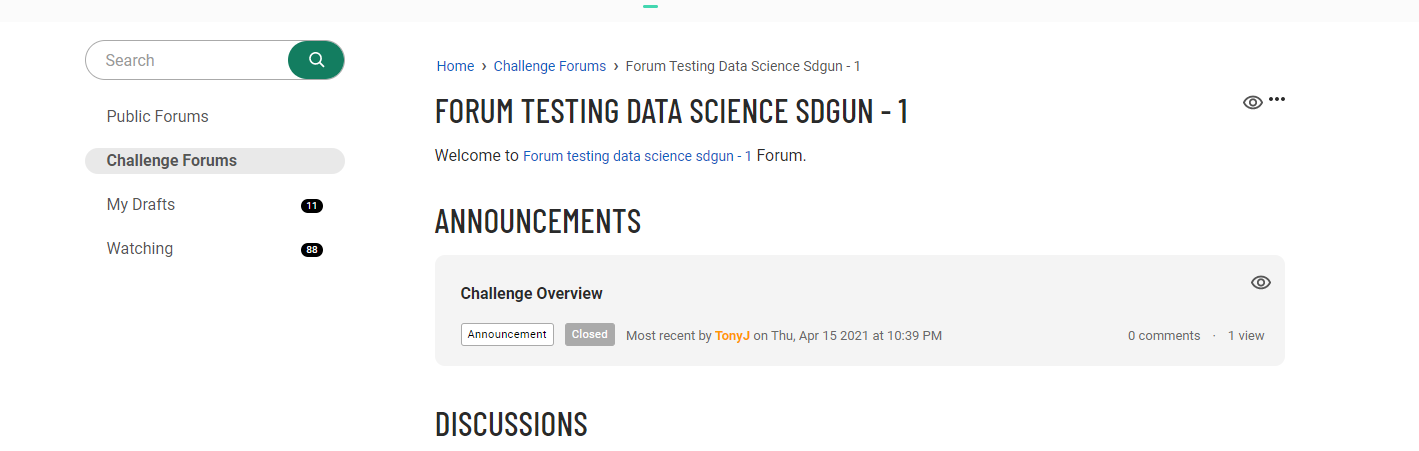Viewport: 1419px width, 451px height.
Task: Click inside the Search input field
Action: (x=188, y=60)
